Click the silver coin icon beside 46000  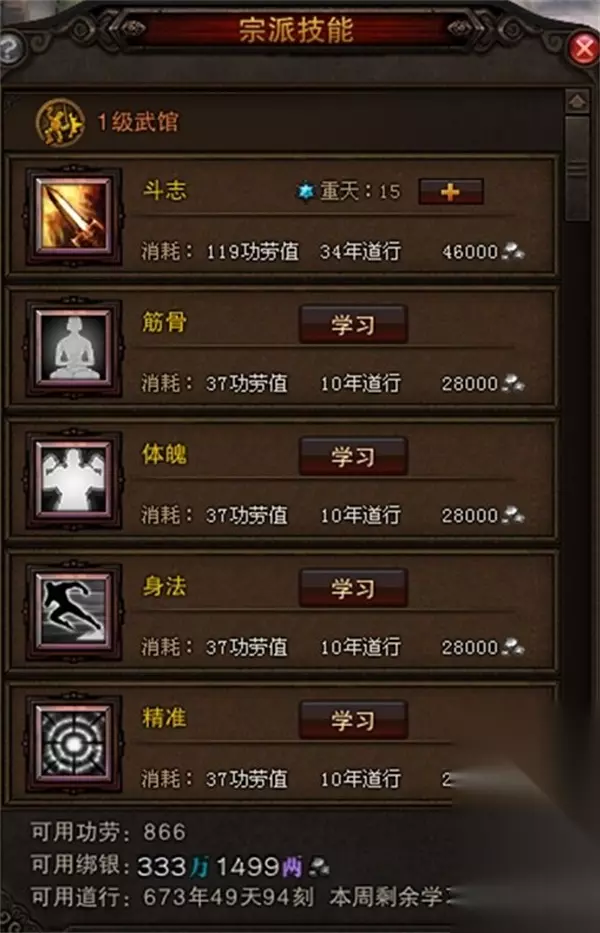click(x=512, y=252)
